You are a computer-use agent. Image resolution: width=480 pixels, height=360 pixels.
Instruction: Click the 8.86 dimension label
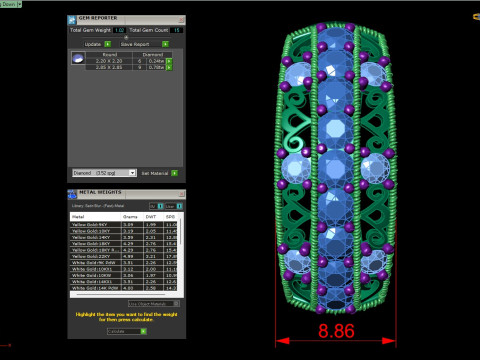336,331
